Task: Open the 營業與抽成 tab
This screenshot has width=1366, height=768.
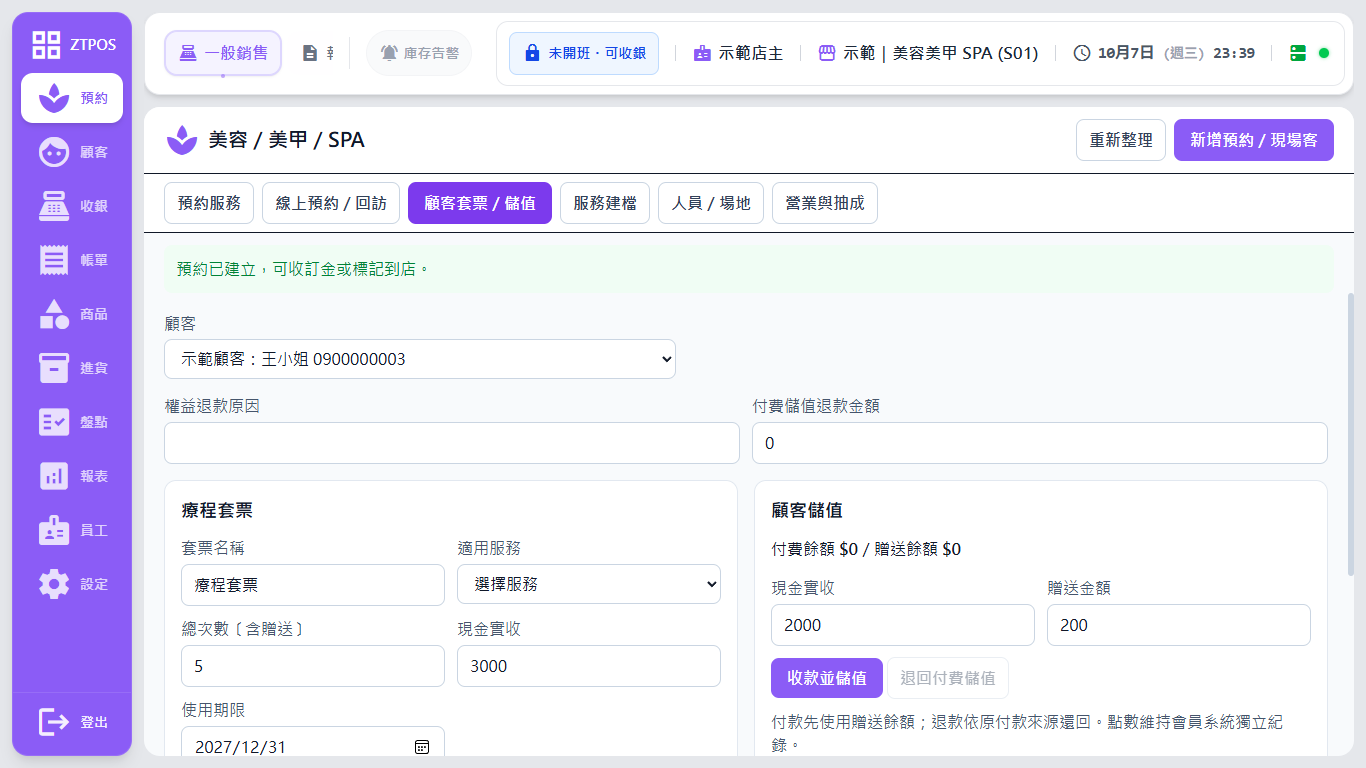Action: 825,203
